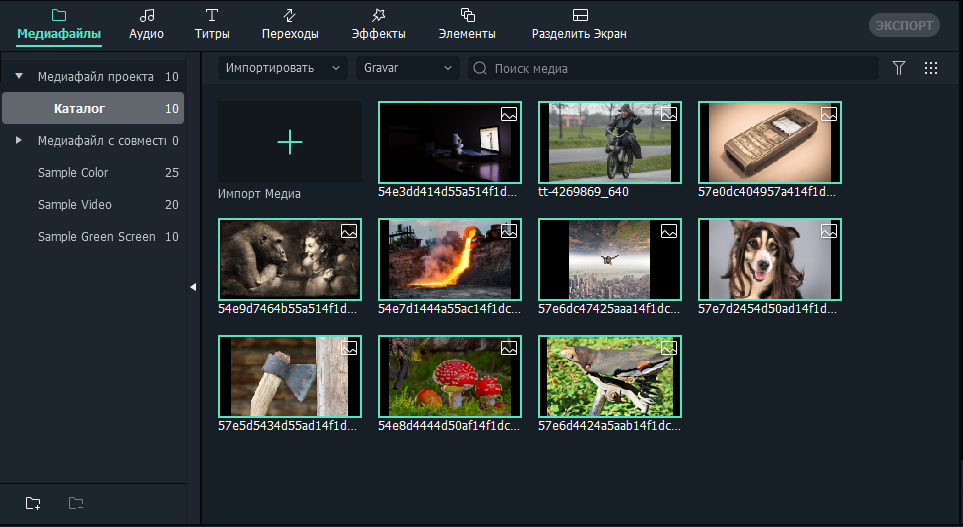Image resolution: width=963 pixels, height=527 pixels.
Task: Click image icon on mushrooms thumbnail
Action: click(x=509, y=347)
